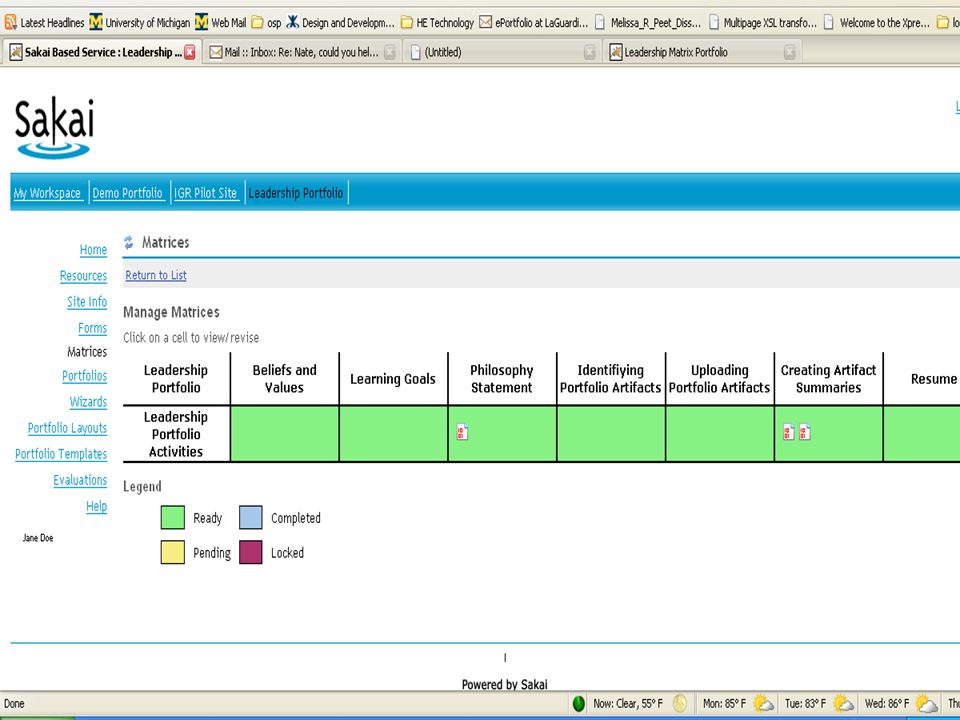Open the Multipage XSL transfo... bookmark
The image size is (960, 720).
click(x=763, y=23)
